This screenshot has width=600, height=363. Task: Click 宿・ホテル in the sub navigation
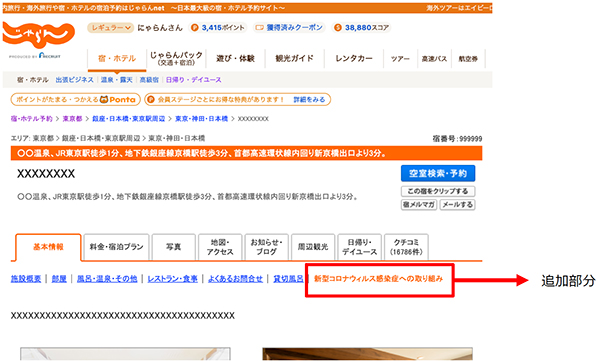[33, 80]
